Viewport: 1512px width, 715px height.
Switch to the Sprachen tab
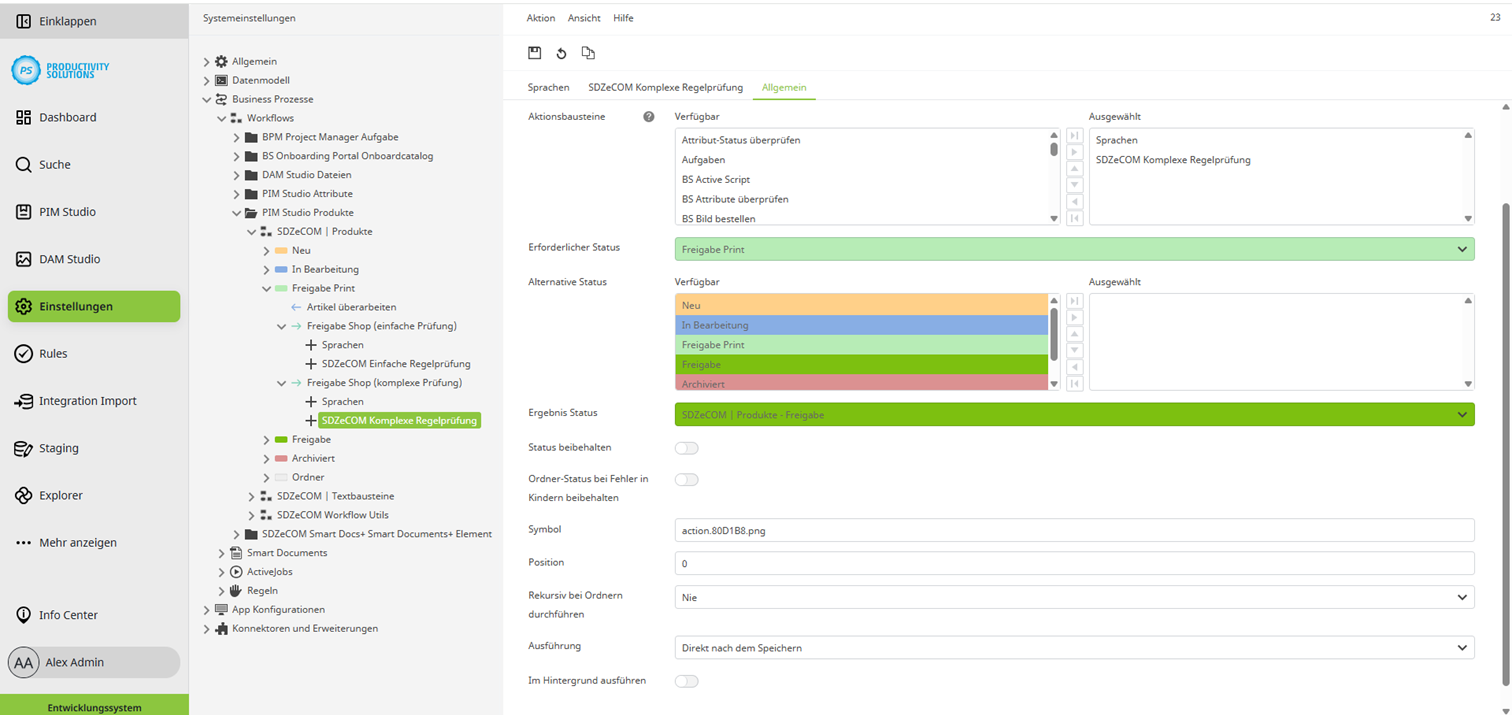546,87
